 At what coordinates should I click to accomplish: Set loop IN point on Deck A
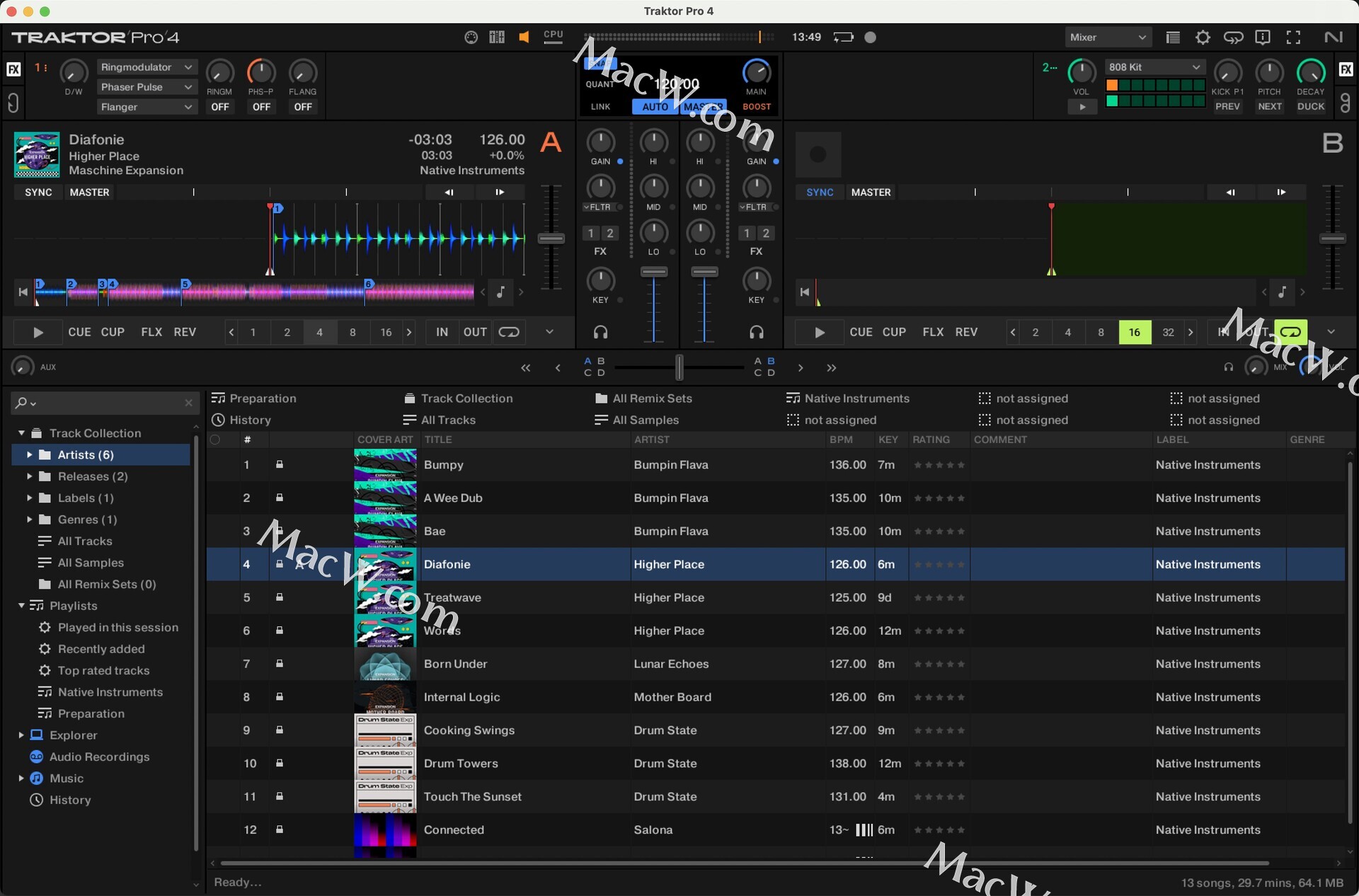click(442, 332)
